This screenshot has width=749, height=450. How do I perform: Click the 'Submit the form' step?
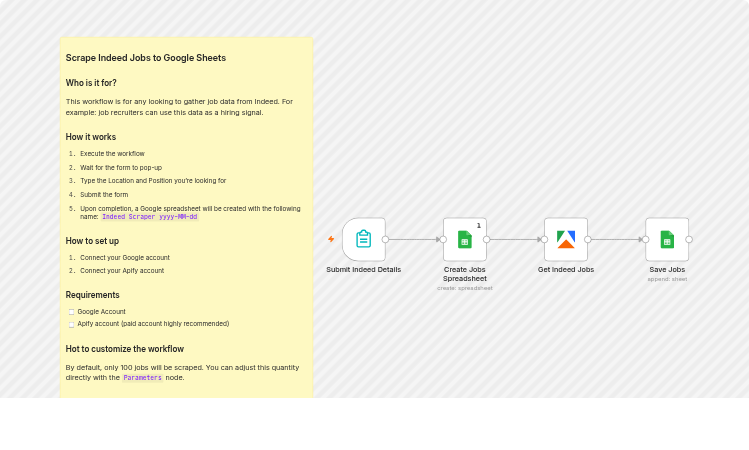pyautogui.click(x=104, y=194)
